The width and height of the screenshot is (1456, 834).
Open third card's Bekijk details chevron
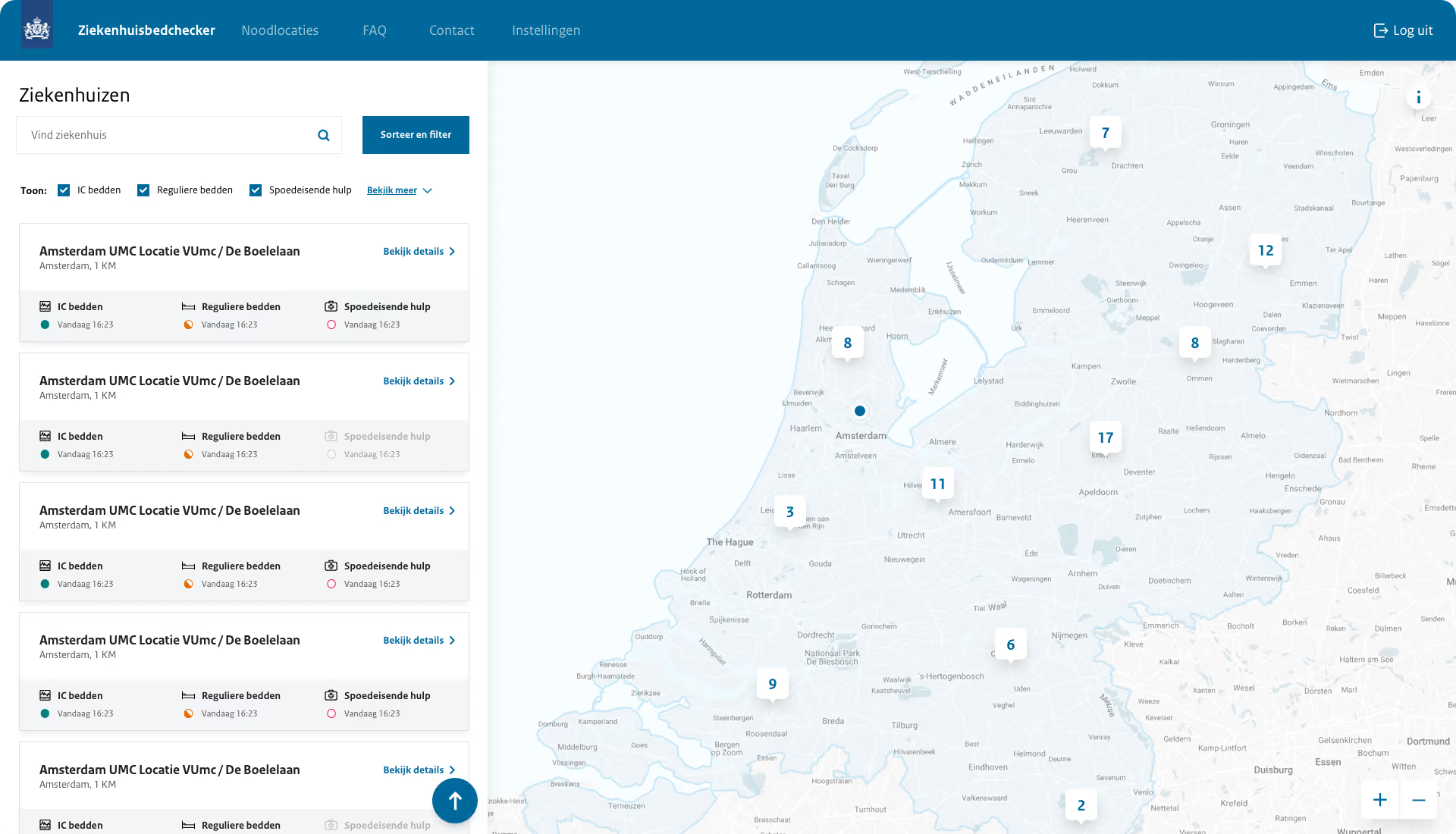(452, 511)
